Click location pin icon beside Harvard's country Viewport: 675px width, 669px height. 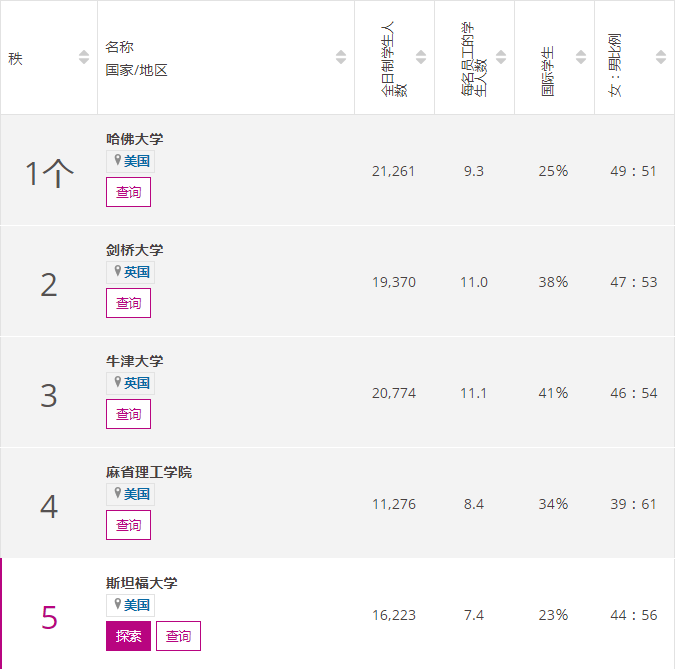(117, 160)
